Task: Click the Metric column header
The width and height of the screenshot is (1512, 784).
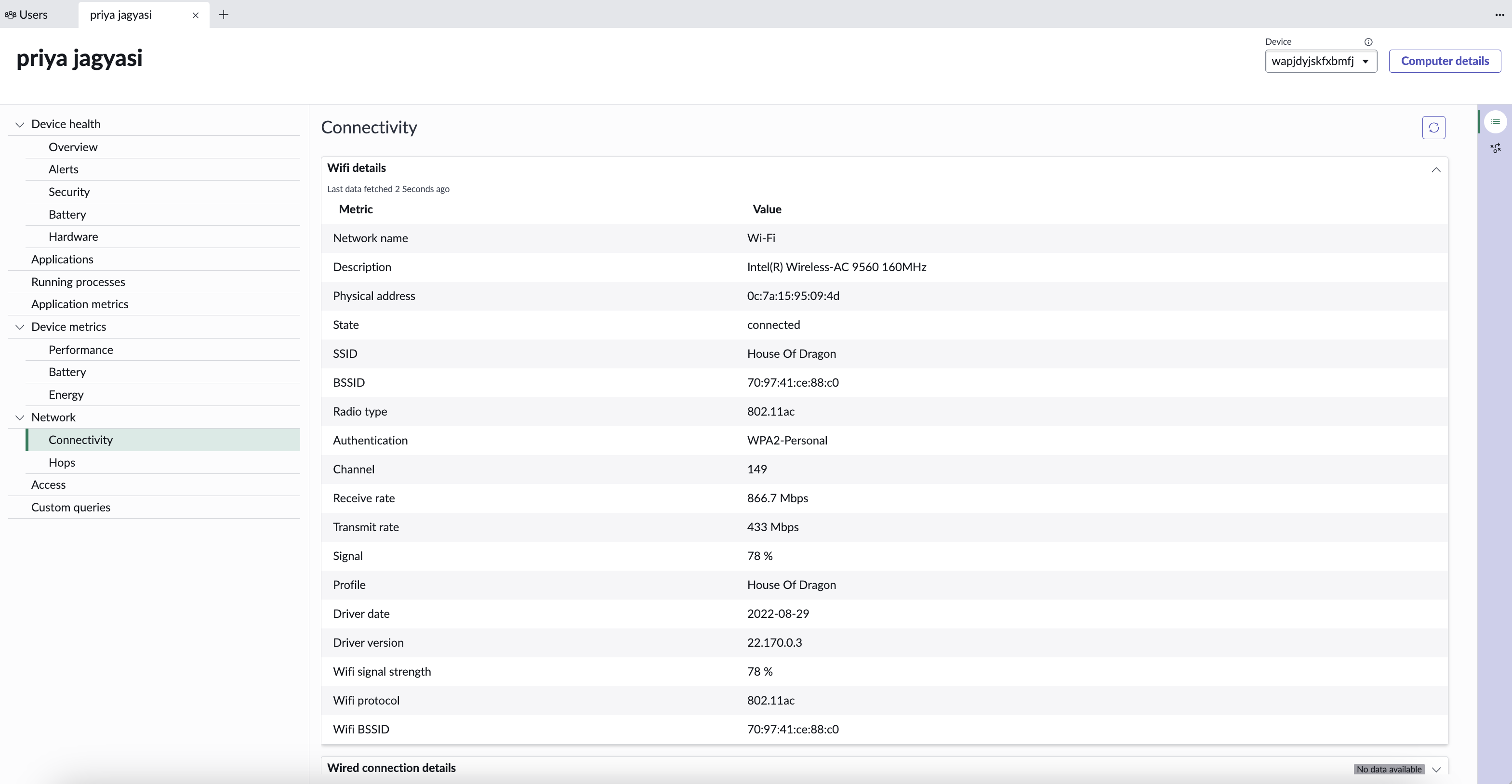Action: (x=356, y=209)
